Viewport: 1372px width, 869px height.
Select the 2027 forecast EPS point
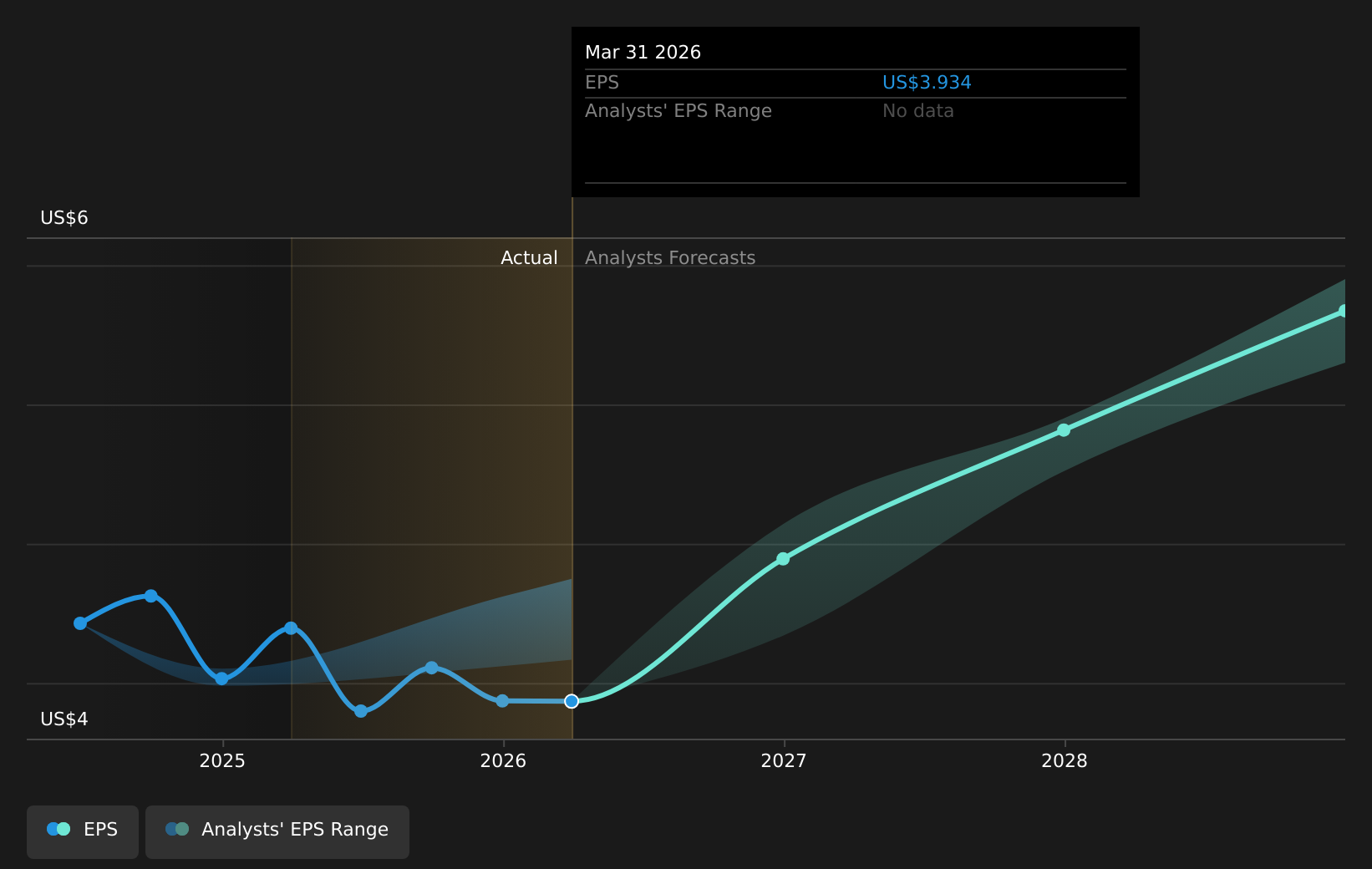click(x=783, y=559)
